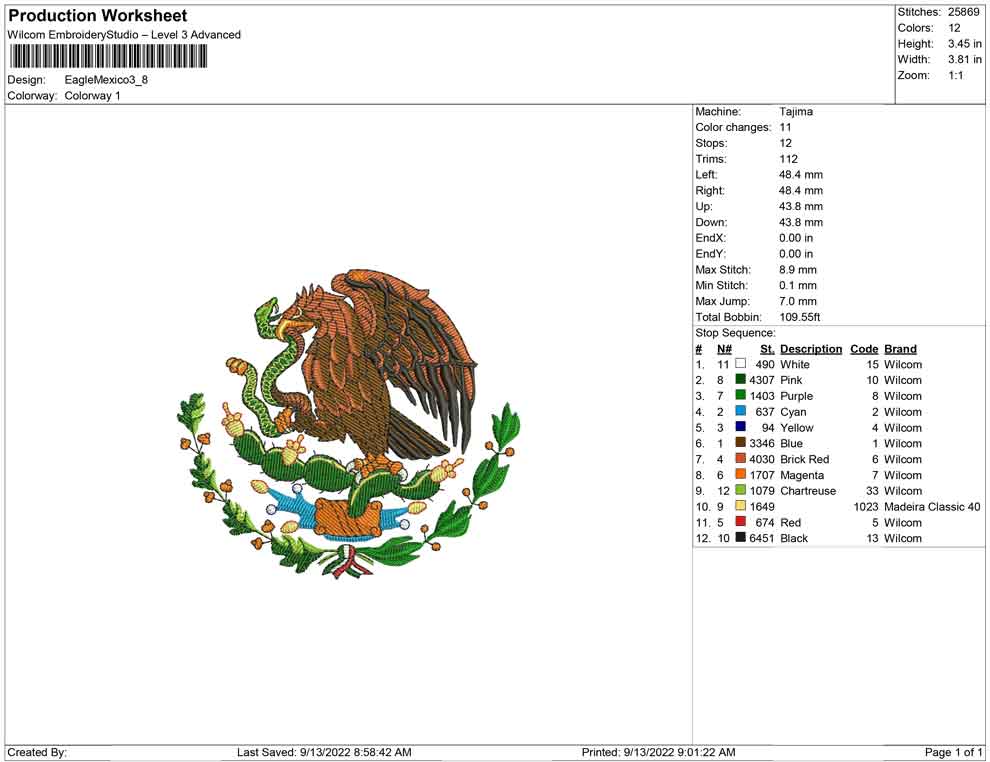
Task: Click the Cyan row color swatch
Action: (x=741, y=411)
